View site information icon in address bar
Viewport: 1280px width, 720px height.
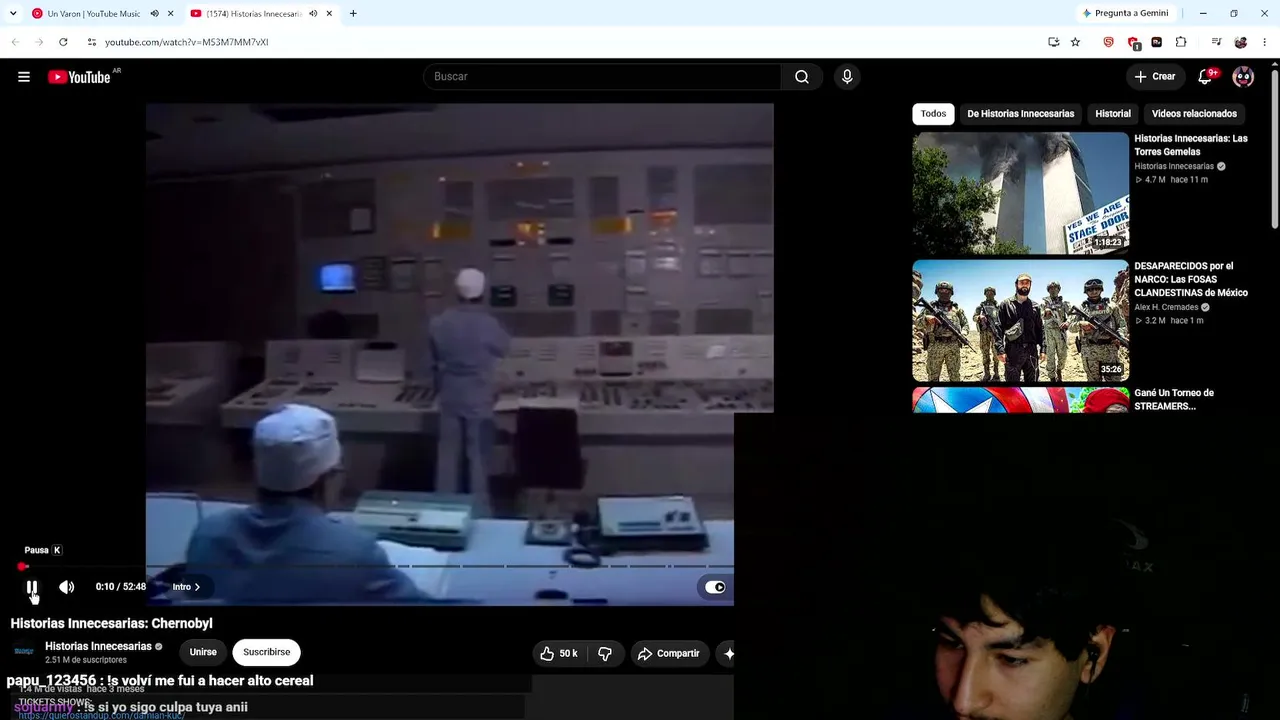coord(91,42)
